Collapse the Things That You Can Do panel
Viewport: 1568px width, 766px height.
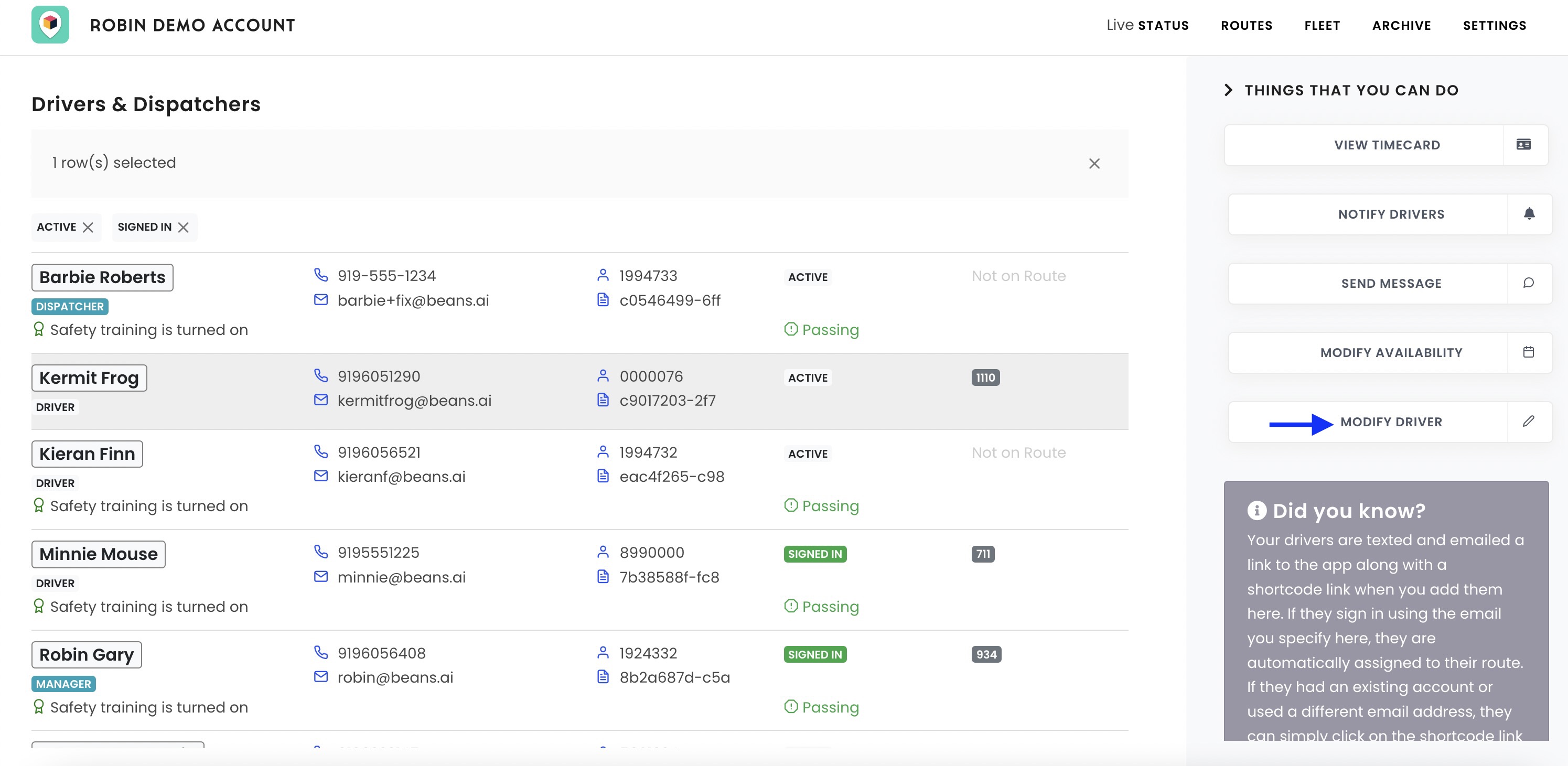click(x=1228, y=90)
